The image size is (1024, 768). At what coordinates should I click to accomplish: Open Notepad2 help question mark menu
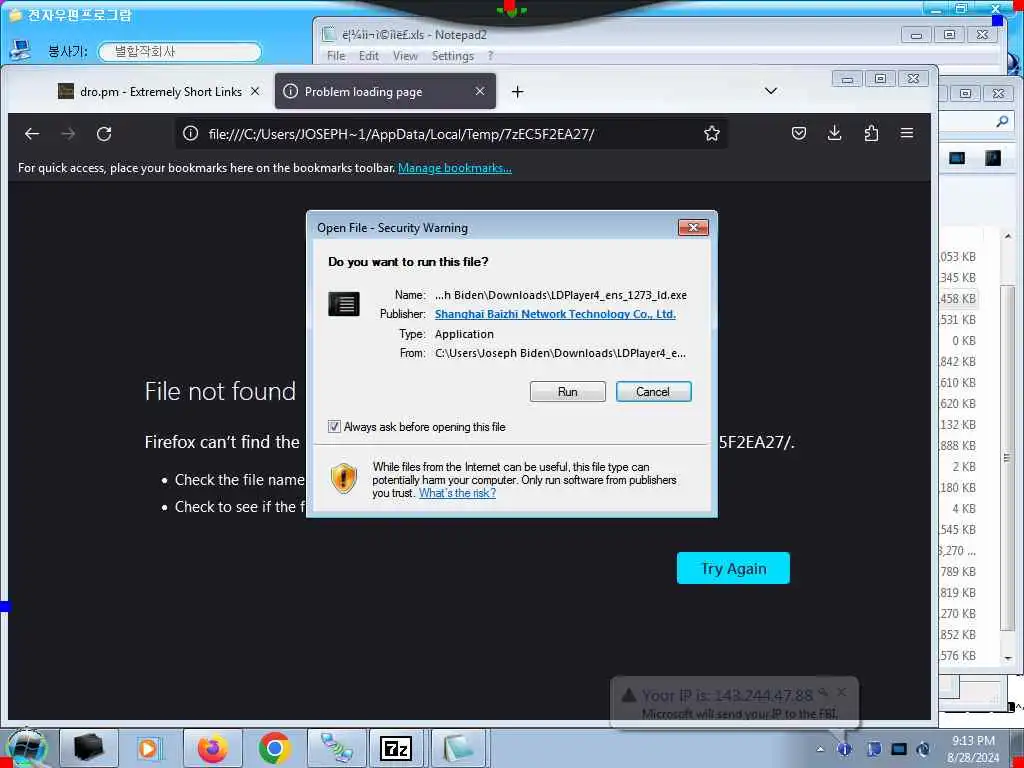coord(490,56)
